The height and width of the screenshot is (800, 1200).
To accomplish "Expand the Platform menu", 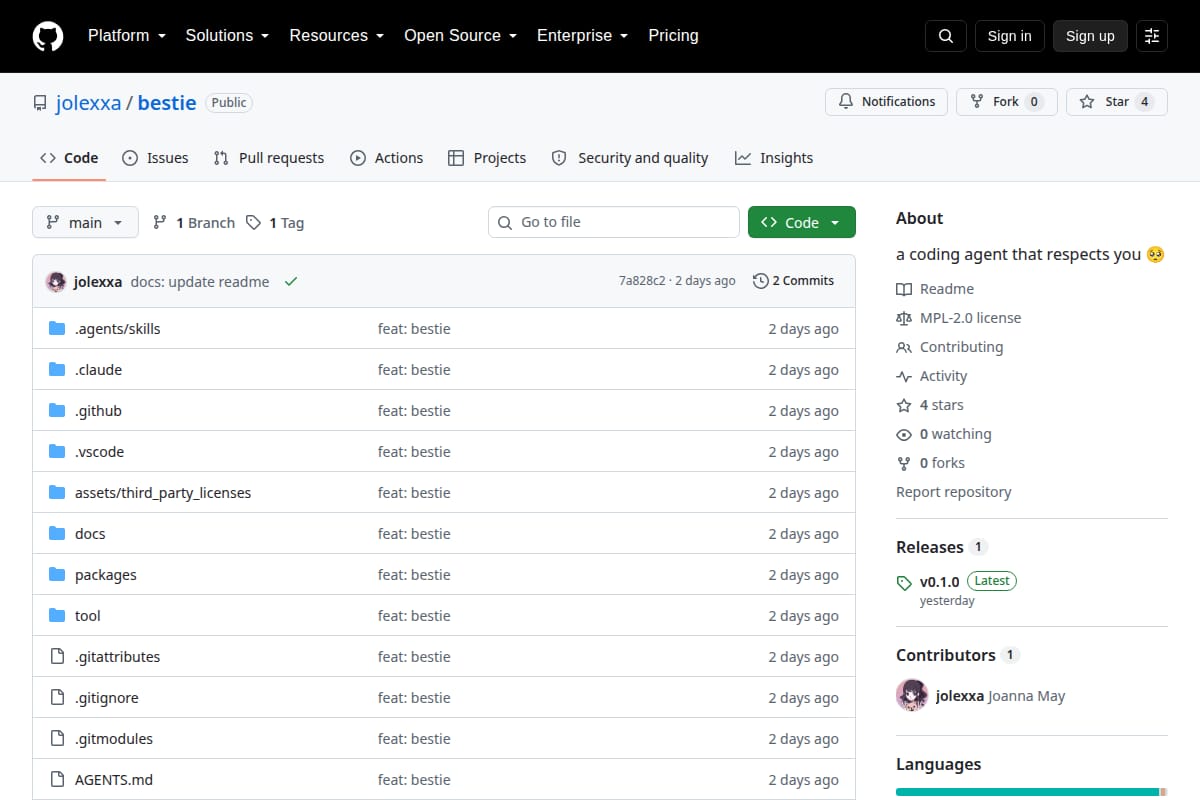I will coord(126,36).
